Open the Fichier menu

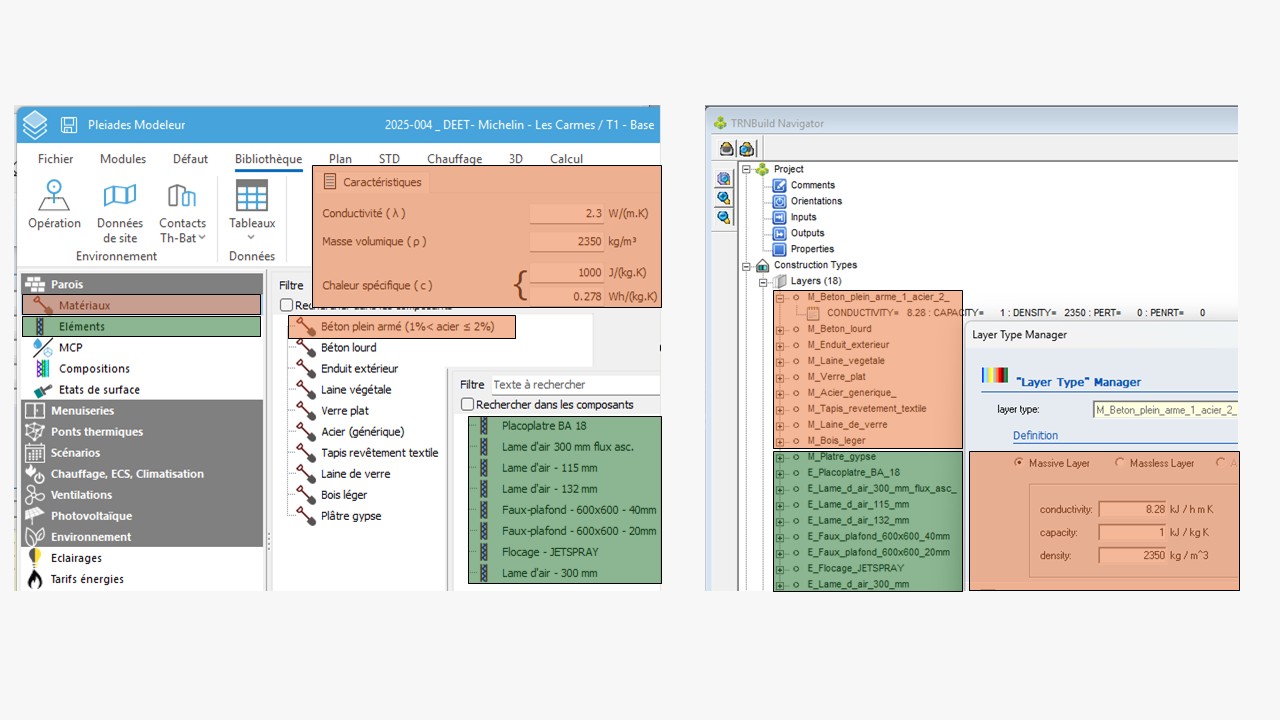point(56,159)
